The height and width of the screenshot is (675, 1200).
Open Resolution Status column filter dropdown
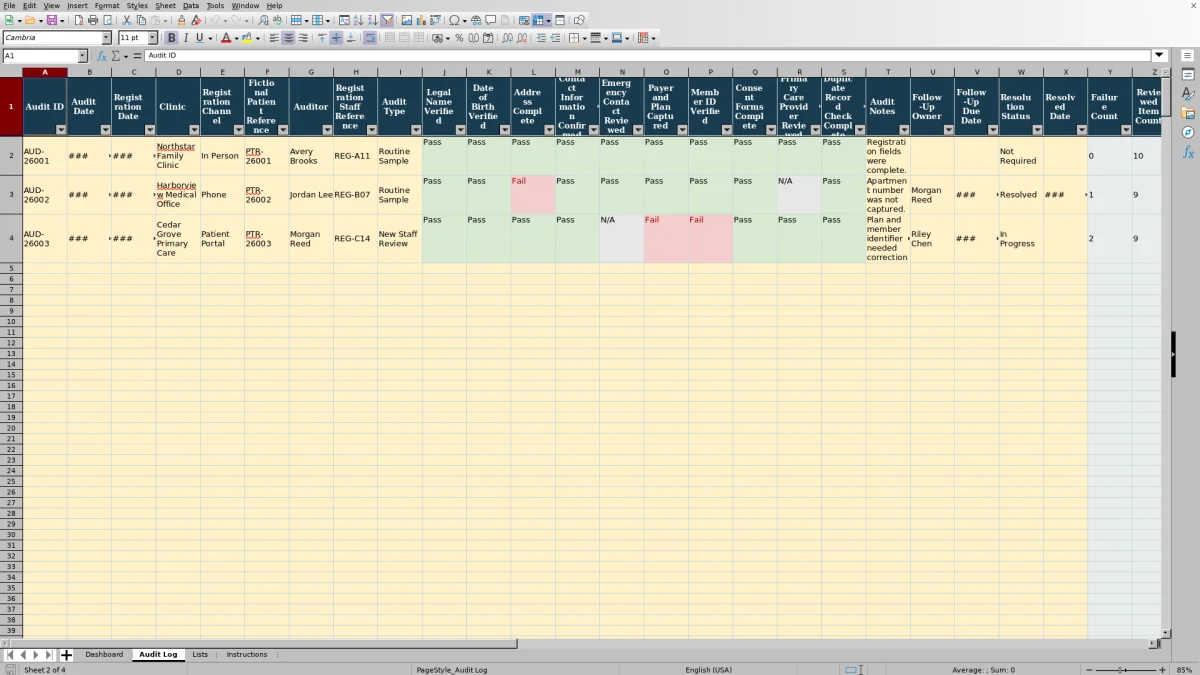[1037, 130]
